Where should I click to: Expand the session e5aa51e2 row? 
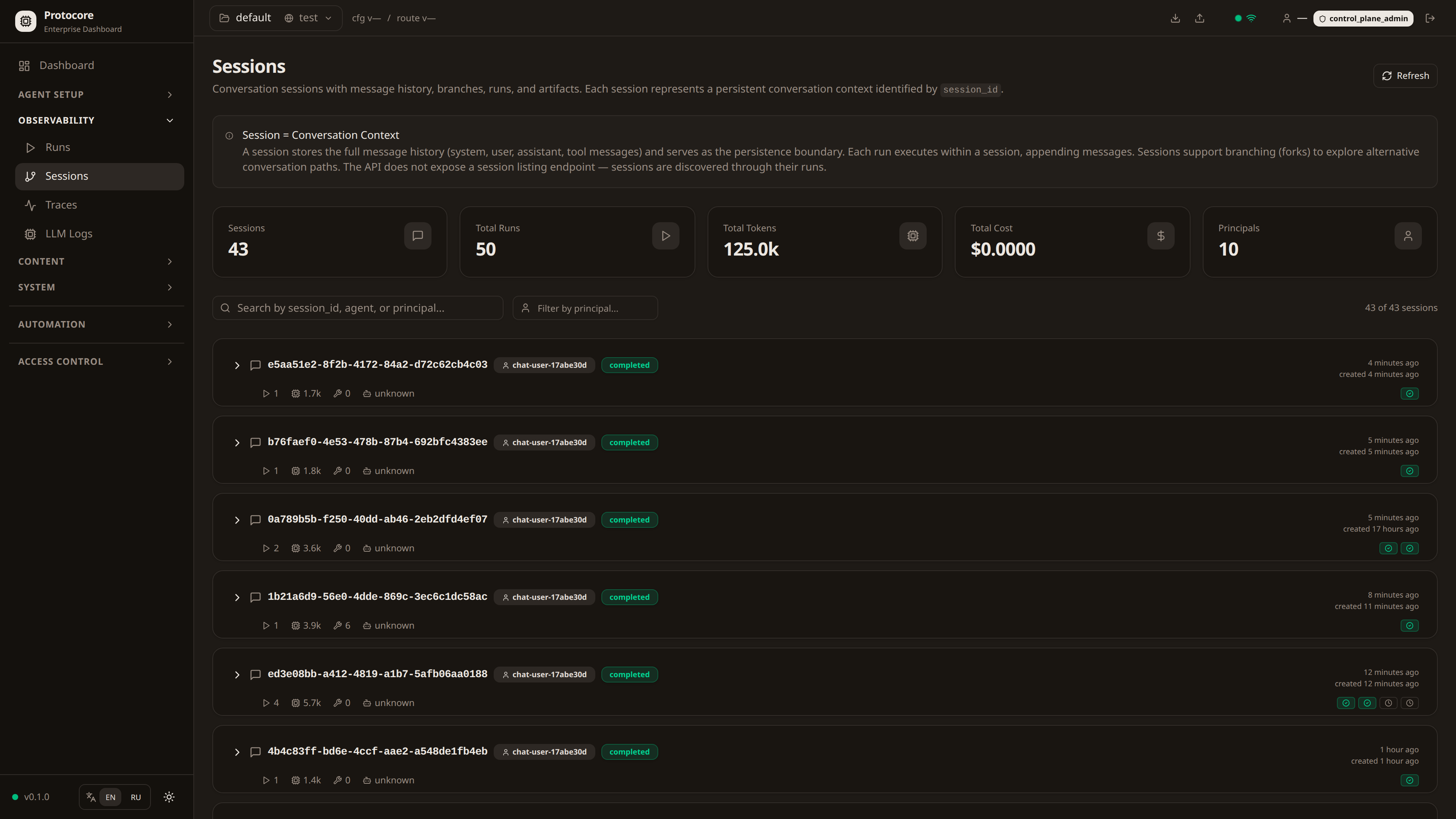tap(237, 366)
